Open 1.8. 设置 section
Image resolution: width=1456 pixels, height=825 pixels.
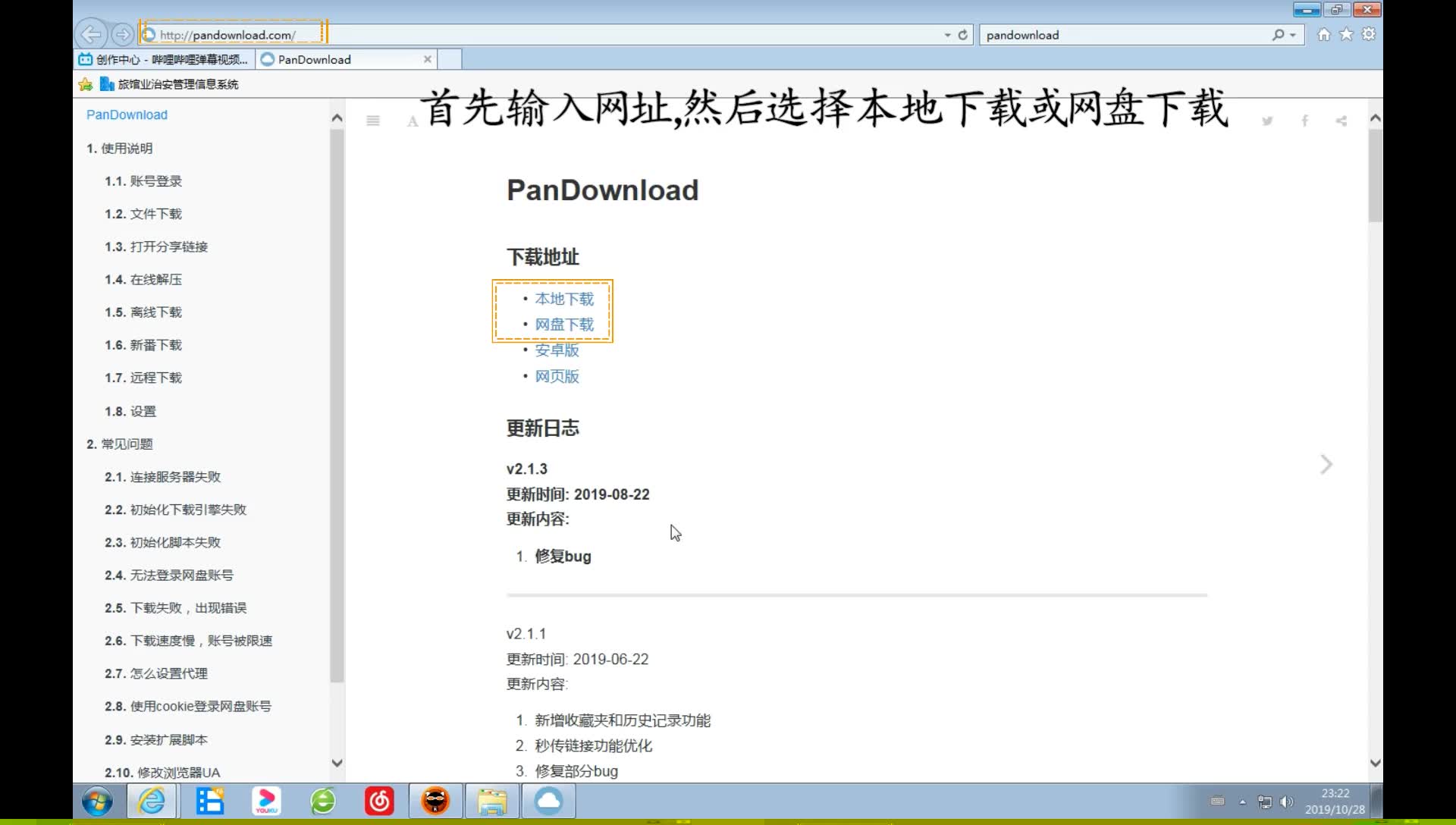(x=130, y=411)
